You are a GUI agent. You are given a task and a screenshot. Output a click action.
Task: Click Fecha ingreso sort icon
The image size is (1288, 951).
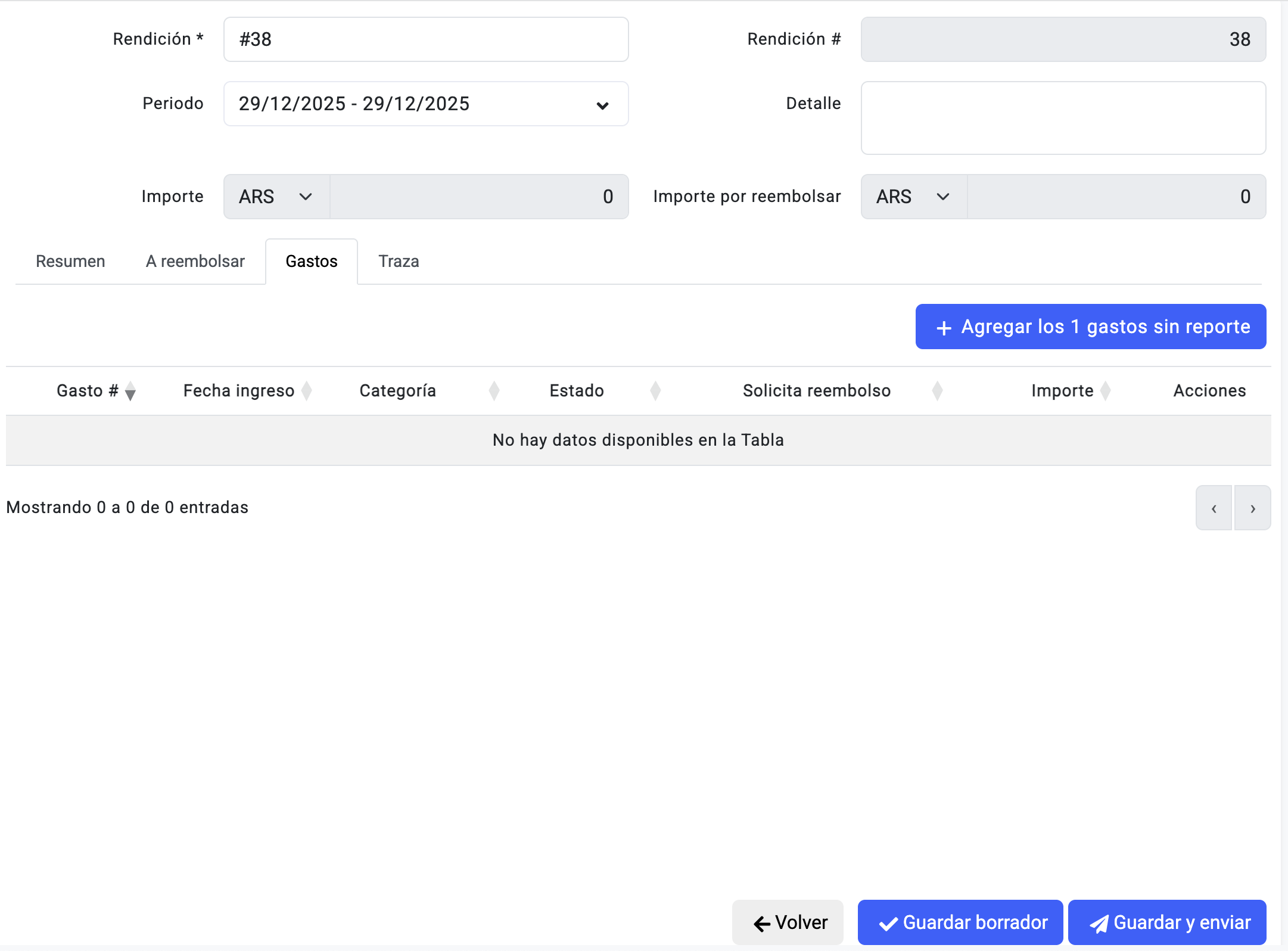pos(307,391)
